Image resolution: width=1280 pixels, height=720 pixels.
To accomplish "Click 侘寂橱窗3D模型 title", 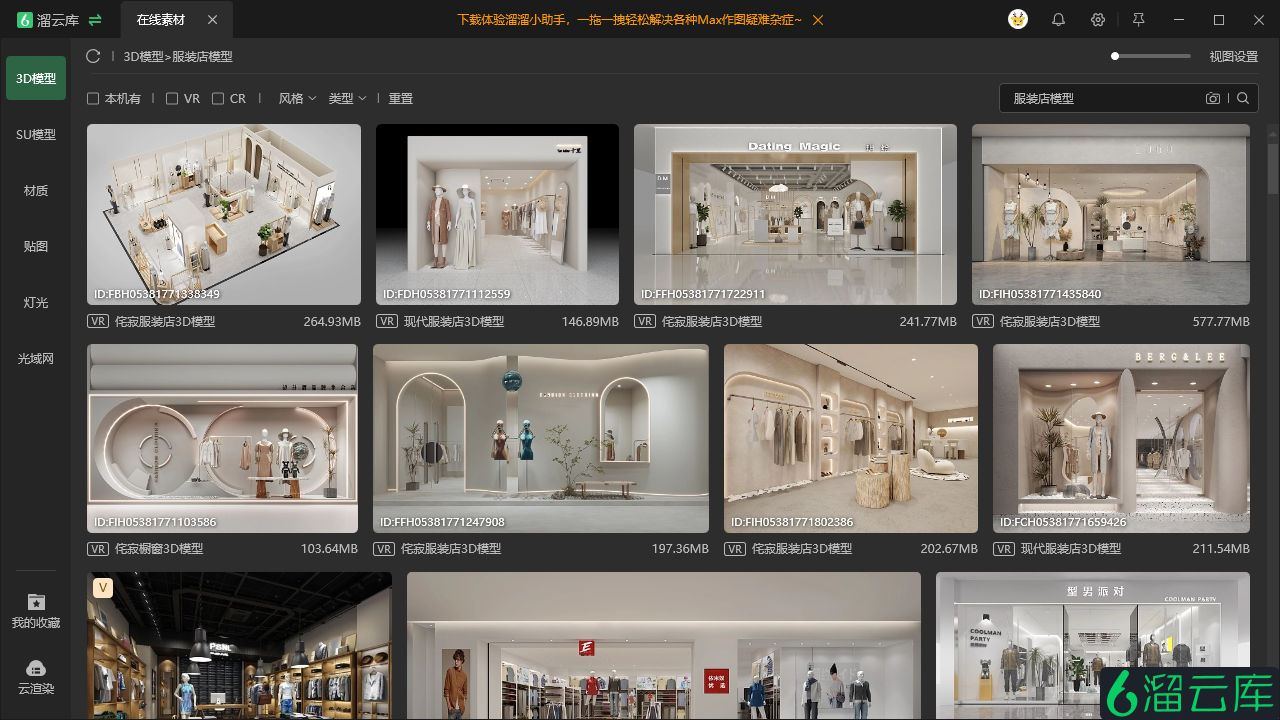I will tap(159, 549).
